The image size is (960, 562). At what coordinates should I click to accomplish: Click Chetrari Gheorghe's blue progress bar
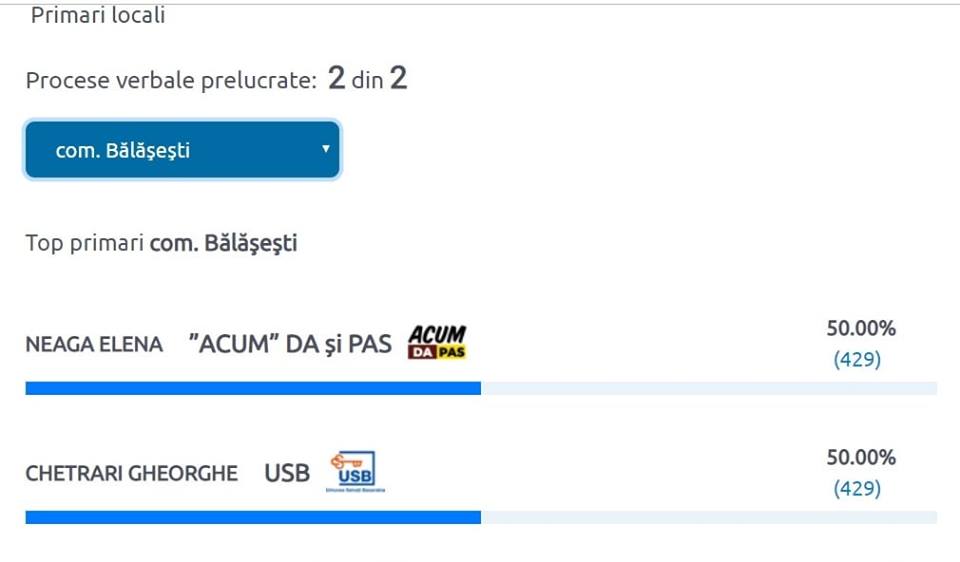tap(253, 517)
